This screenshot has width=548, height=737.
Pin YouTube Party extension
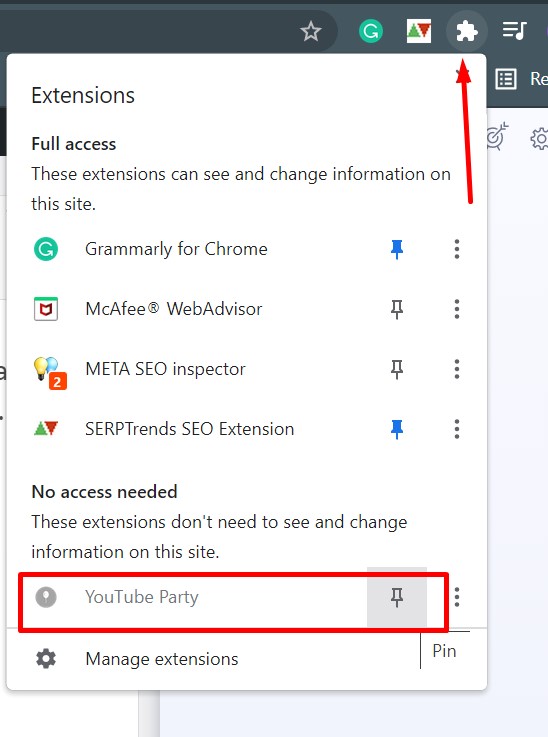pyautogui.click(x=397, y=597)
